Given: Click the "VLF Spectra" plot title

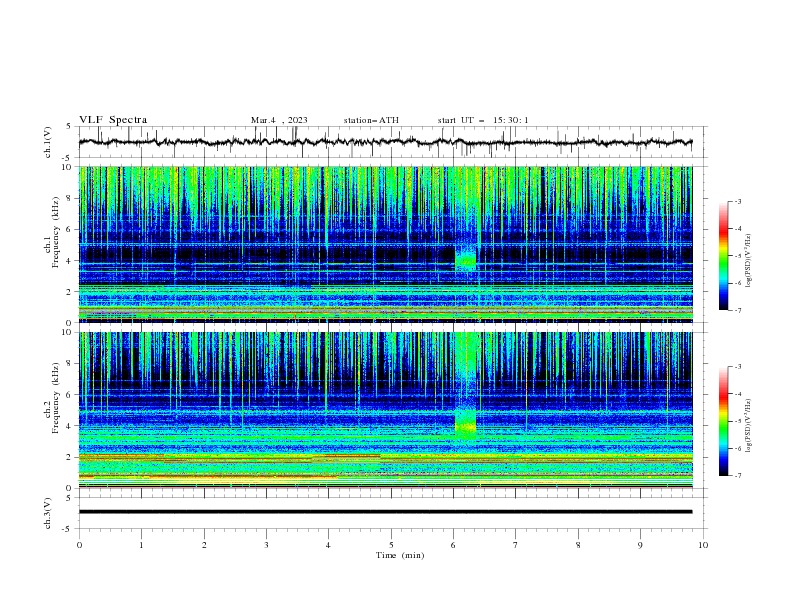Looking at the screenshot, I should 113,120.
